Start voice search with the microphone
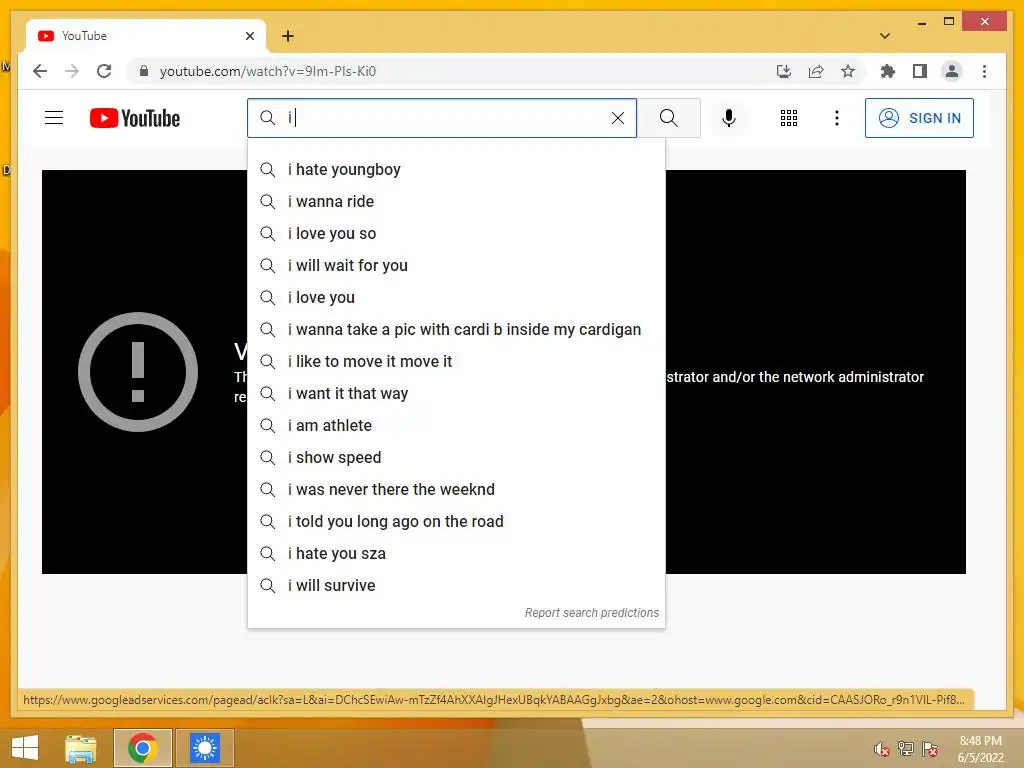 729,118
